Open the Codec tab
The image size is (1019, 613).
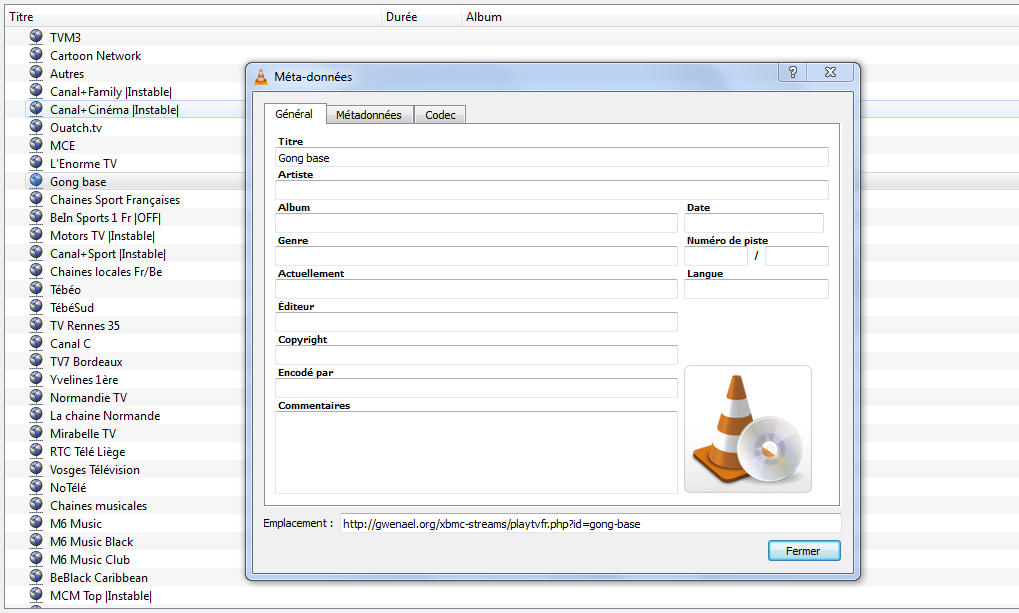coord(440,115)
